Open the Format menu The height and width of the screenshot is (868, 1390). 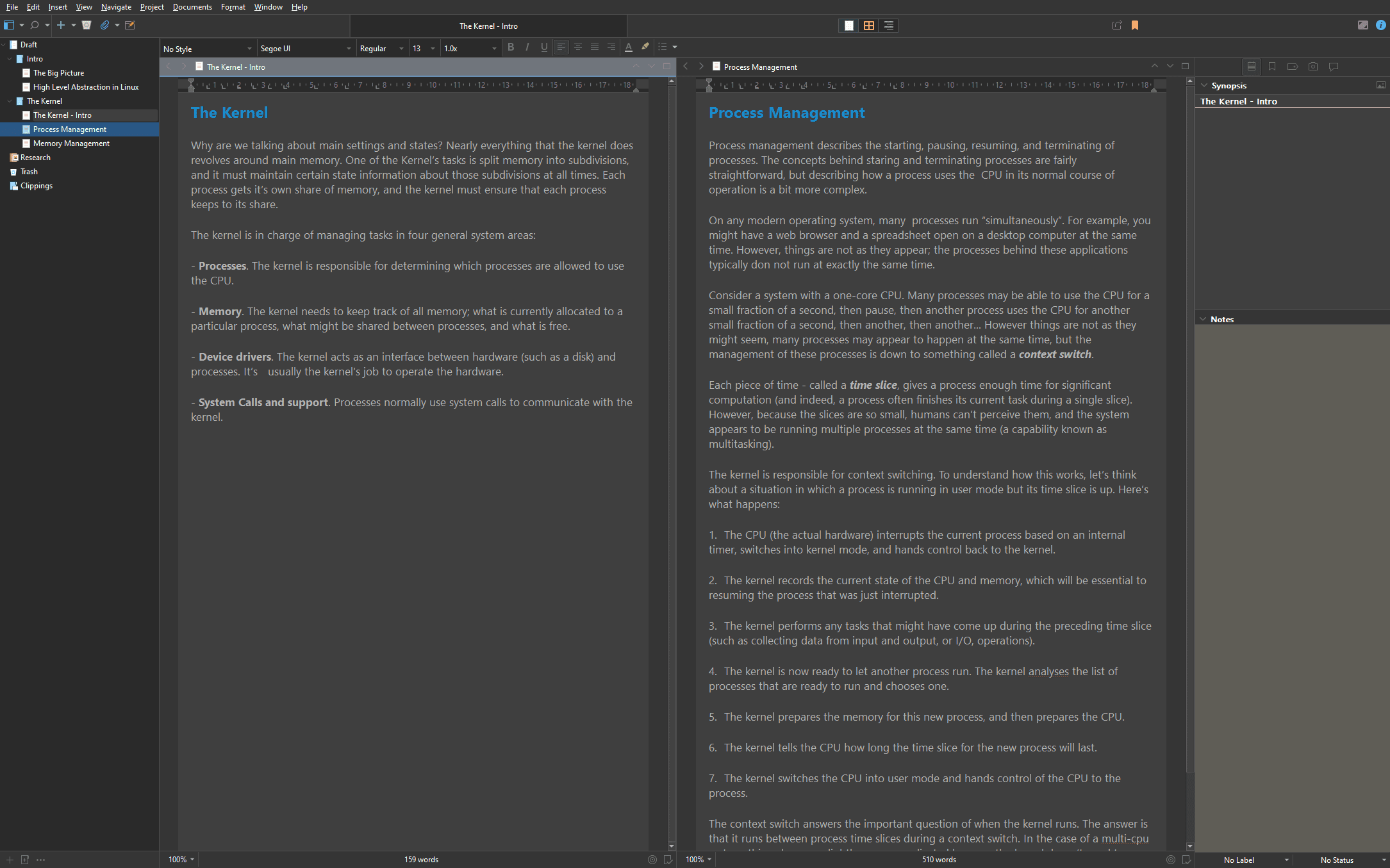tap(233, 7)
